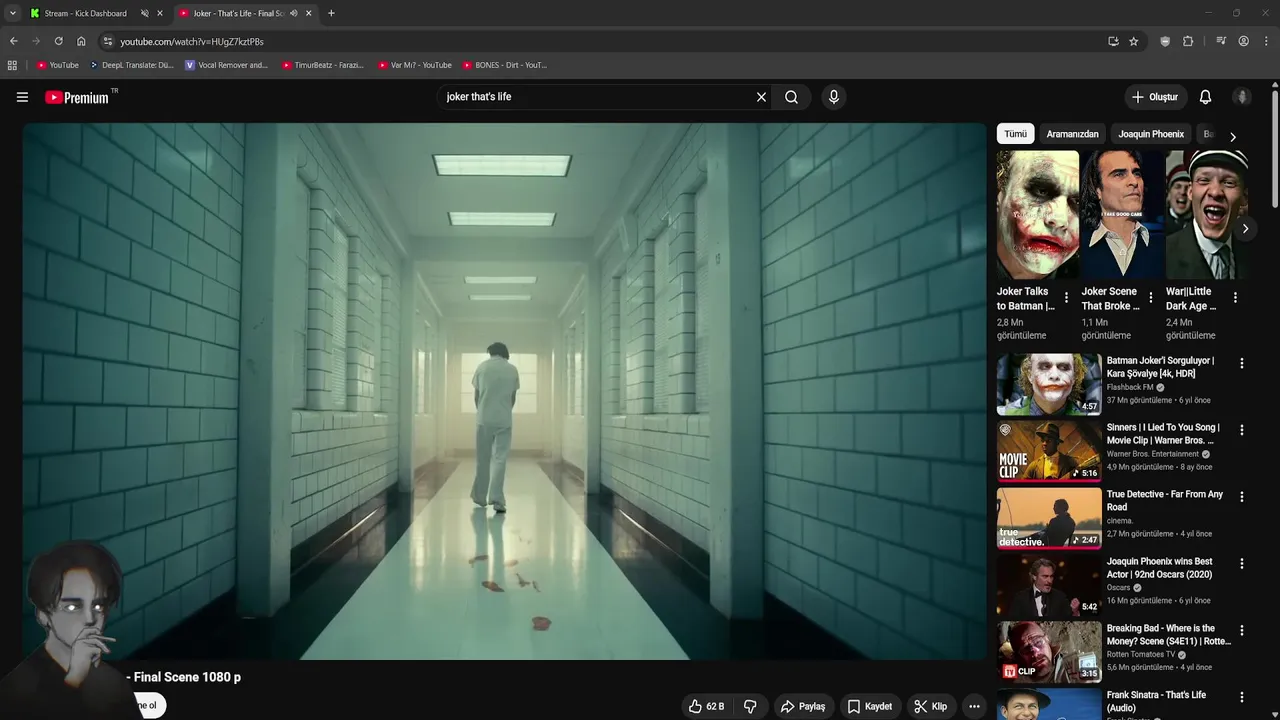Viewport: 1280px width, 720px height.
Task: Open the tab search dropdown arrow
Action: (x=12, y=13)
